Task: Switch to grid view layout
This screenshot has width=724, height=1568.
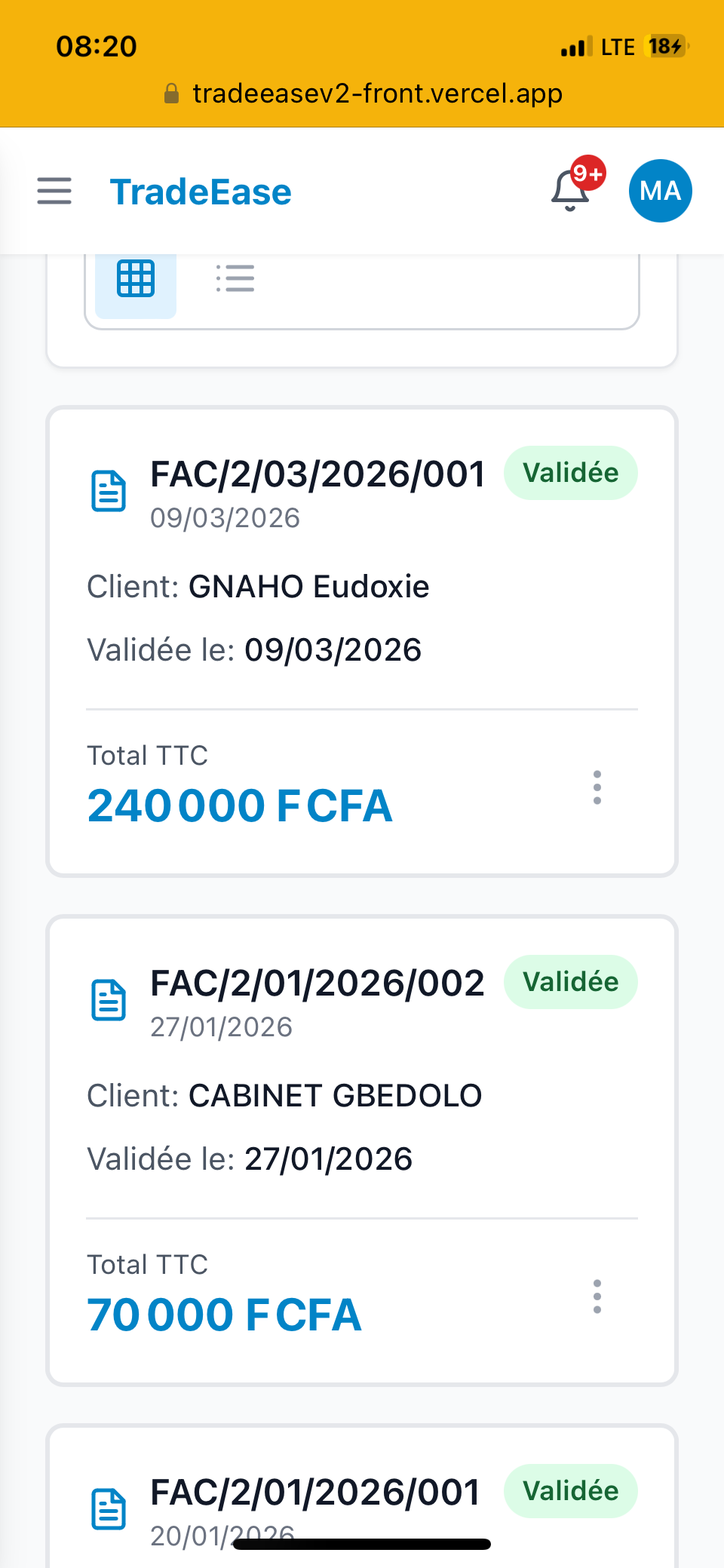Action: tap(136, 279)
